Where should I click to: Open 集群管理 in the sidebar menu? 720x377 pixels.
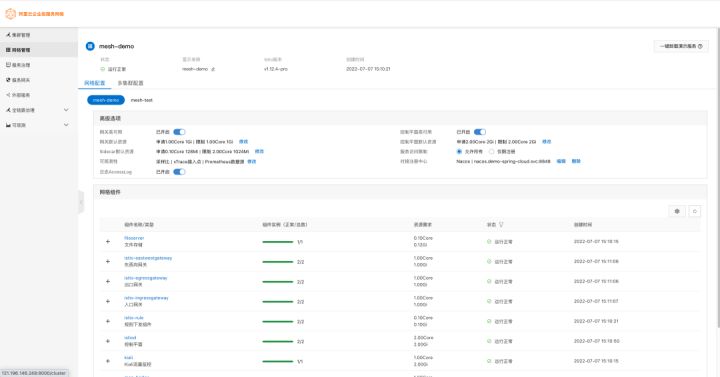[x=39, y=35]
